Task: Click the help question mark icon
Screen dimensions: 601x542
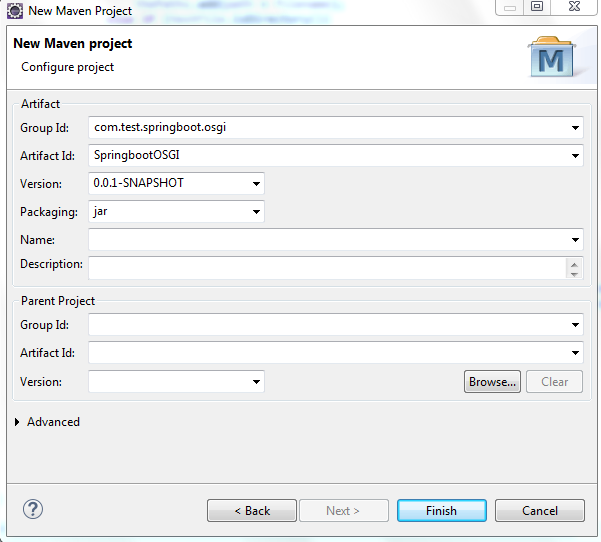Action: coord(33,509)
